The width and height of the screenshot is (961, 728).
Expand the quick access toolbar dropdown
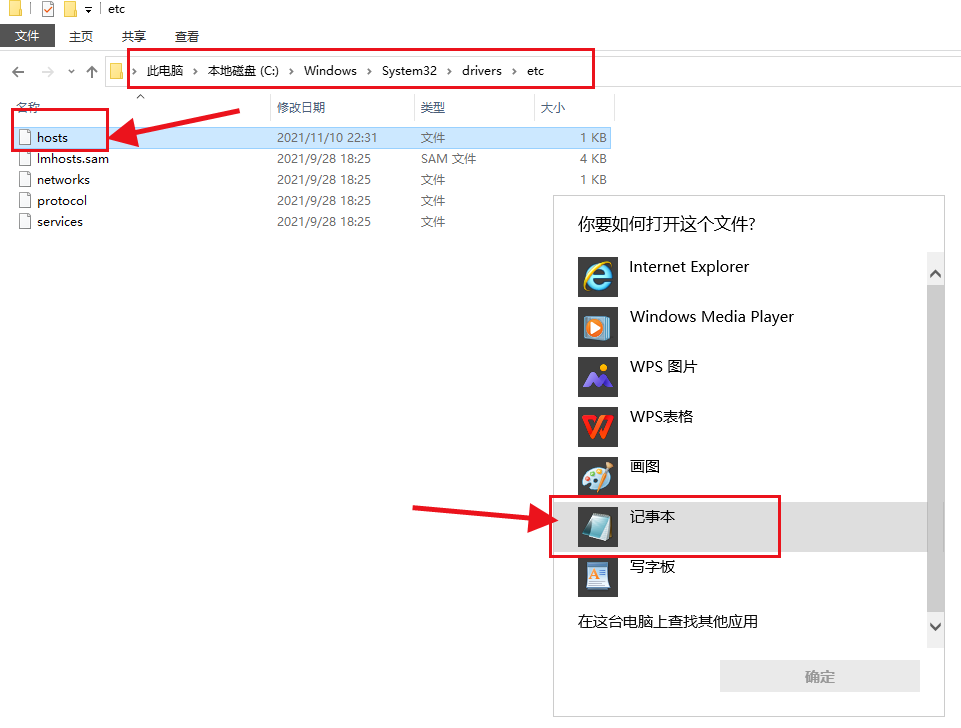pyautogui.click(x=88, y=10)
